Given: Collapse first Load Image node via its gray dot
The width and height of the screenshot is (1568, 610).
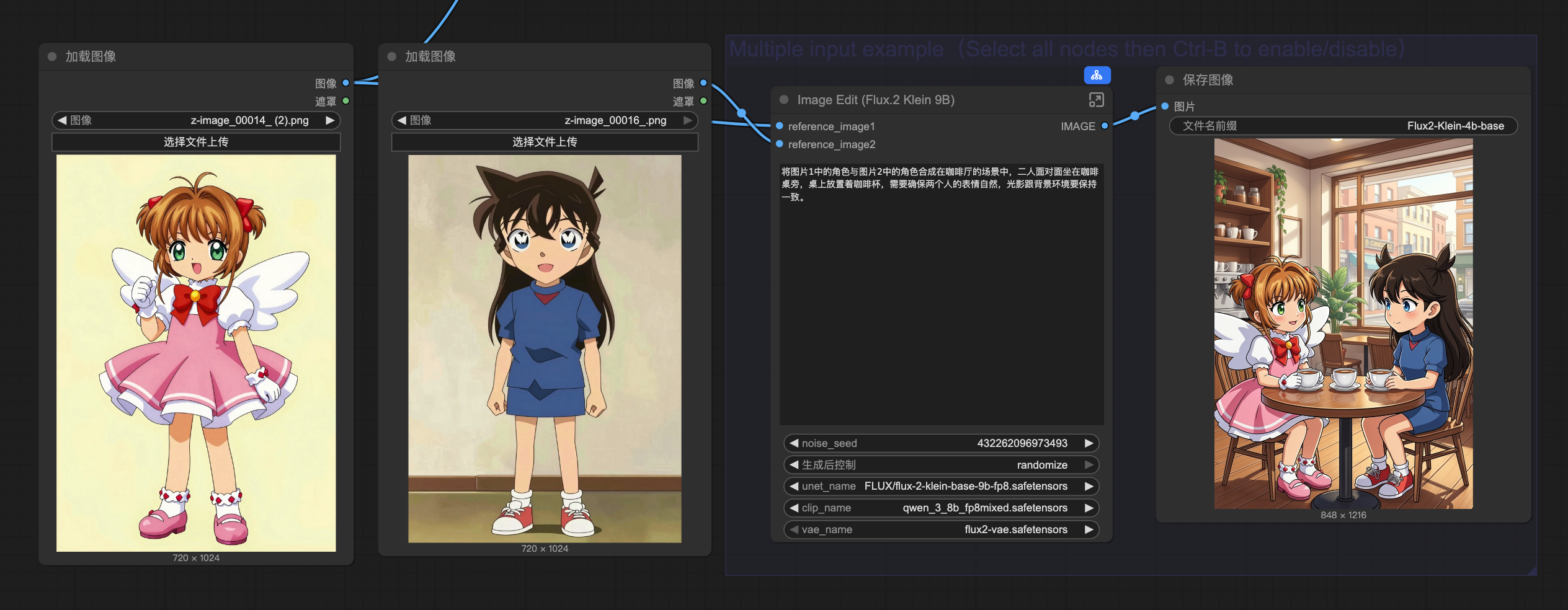Looking at the screenshot, I should coord(52,56).
